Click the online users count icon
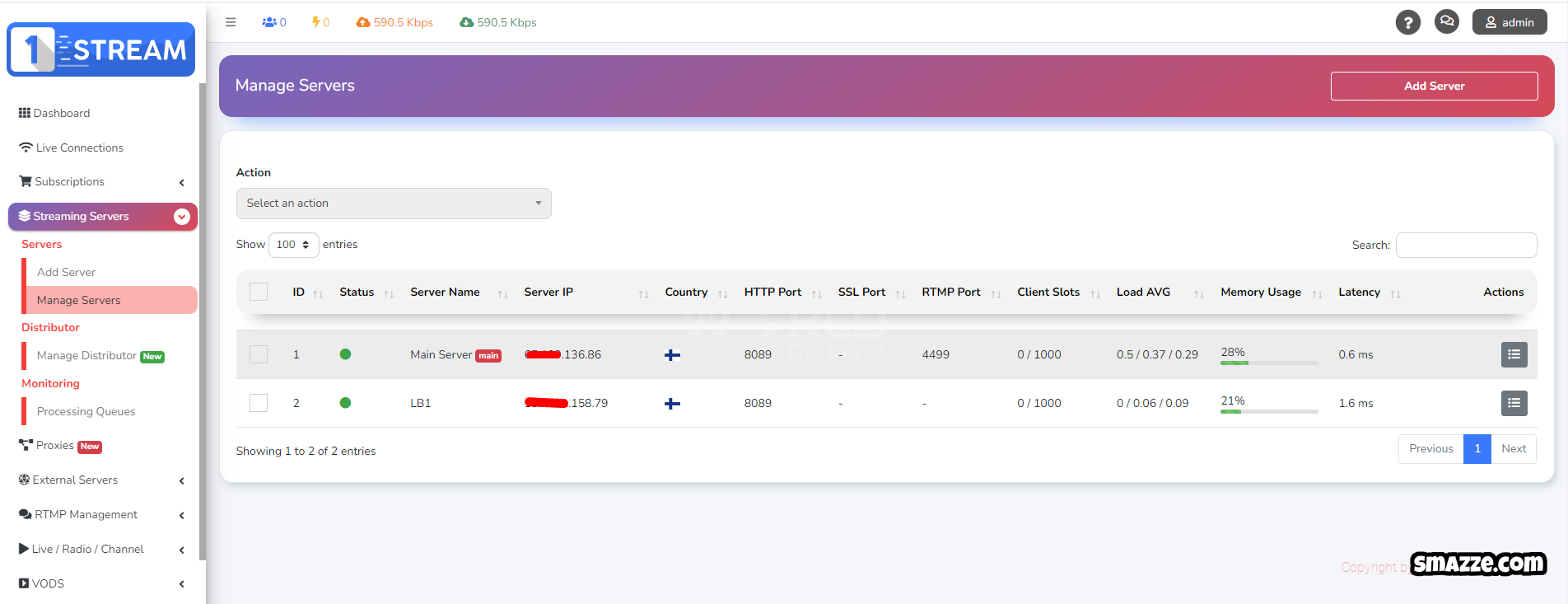 pyautogui.click(x=269, y=22)
